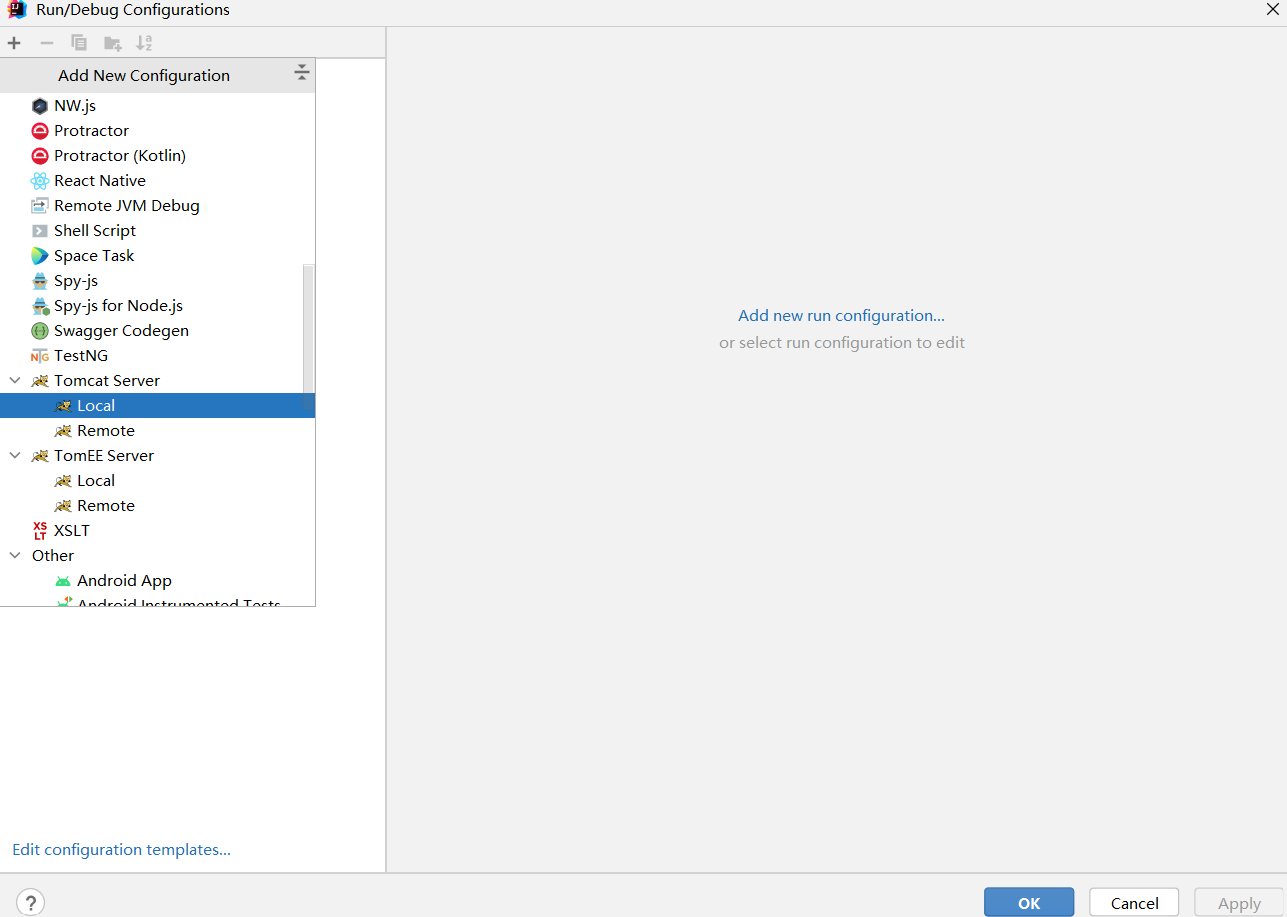Select Remote under Tomcat Server
The image size is (1287, 917).
pos(157,431)
